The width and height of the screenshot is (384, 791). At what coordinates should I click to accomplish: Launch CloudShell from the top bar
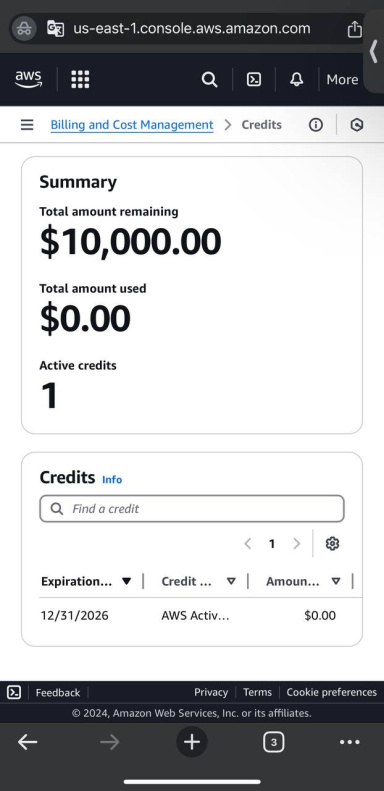pyautogui.click(x=254, y=79)
